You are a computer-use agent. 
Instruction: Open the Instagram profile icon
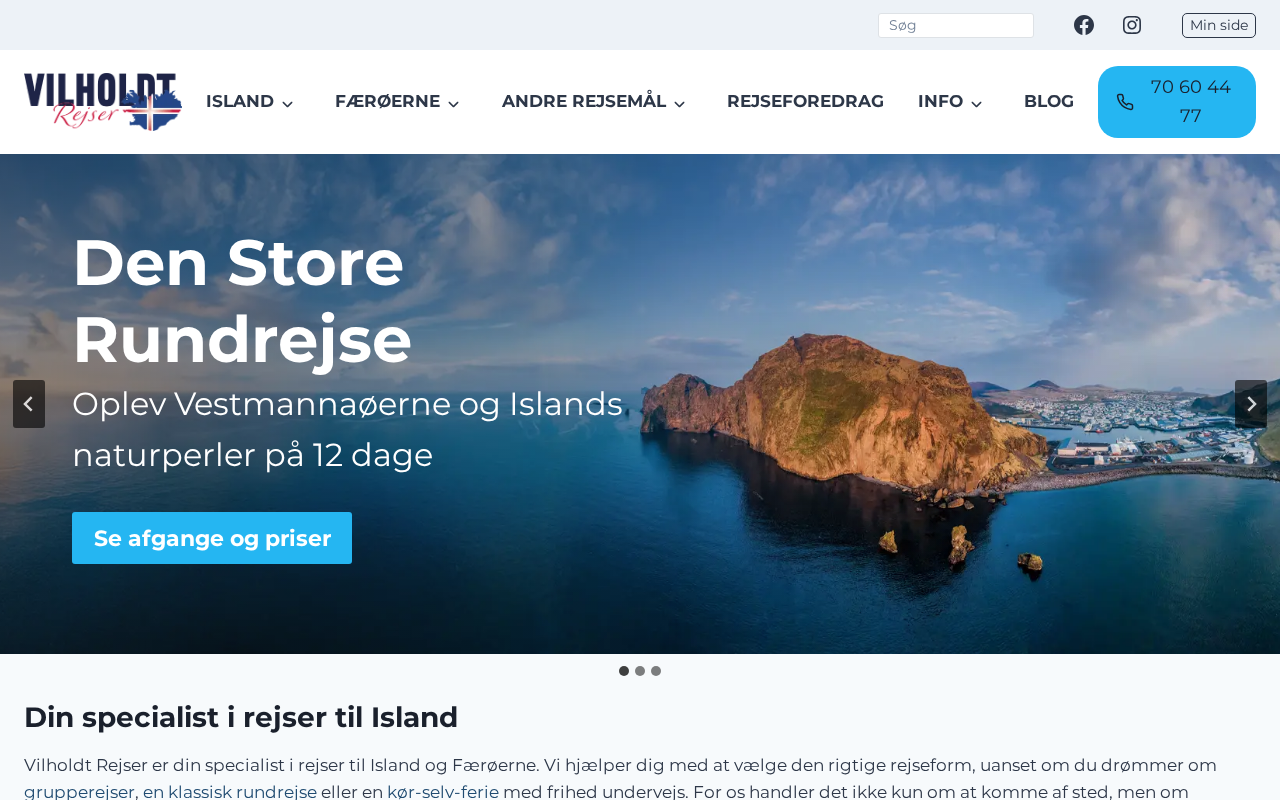coord(1132,25)
